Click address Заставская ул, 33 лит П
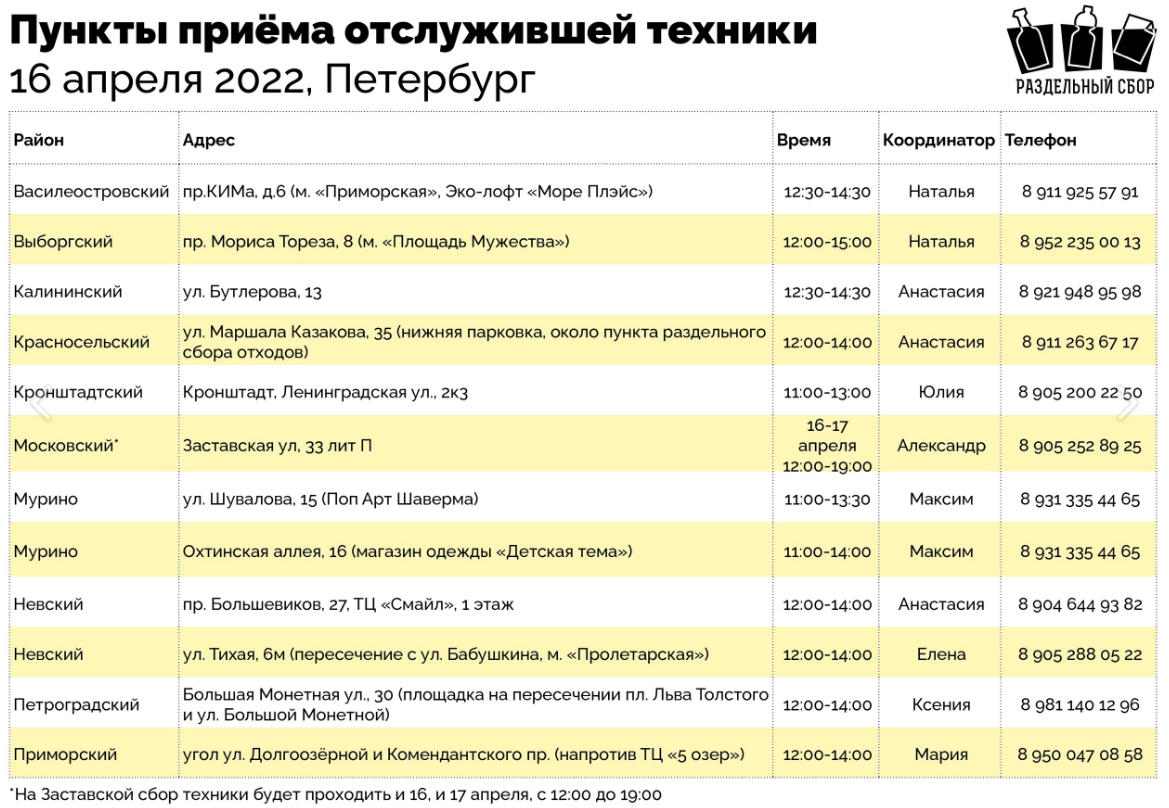This screenshot has height=808, width=1169. click(277, 446)
